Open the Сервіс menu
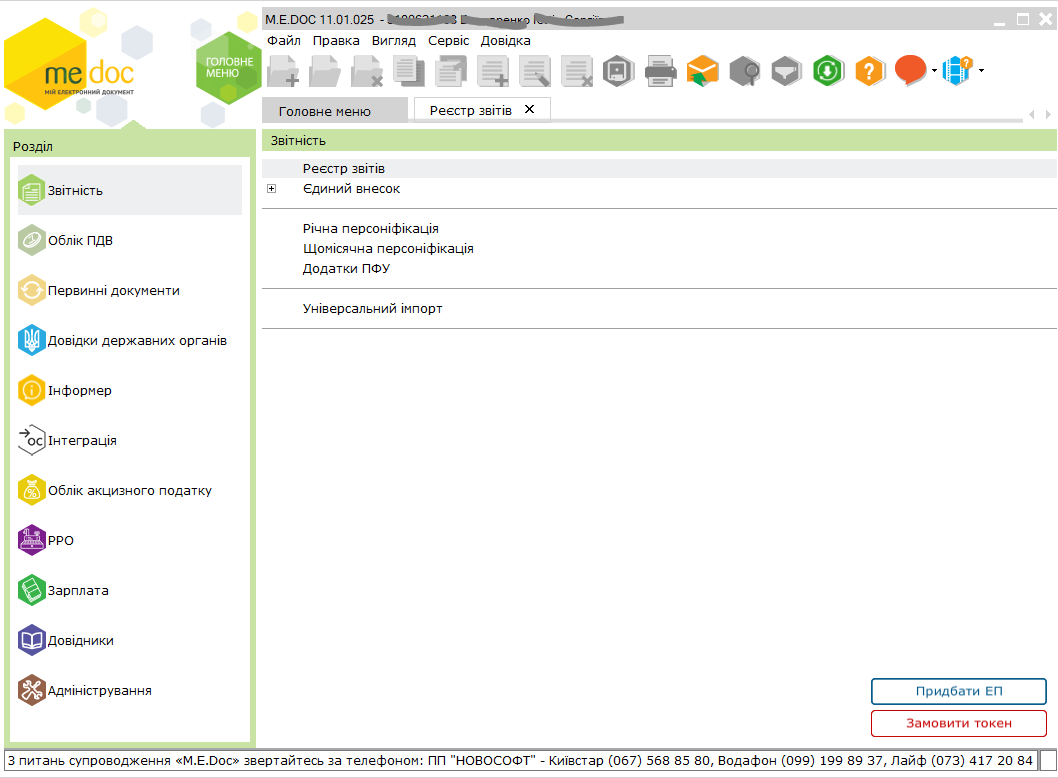Image resolution: width=1058 pixels, height=778 pixels. [448, 41]
